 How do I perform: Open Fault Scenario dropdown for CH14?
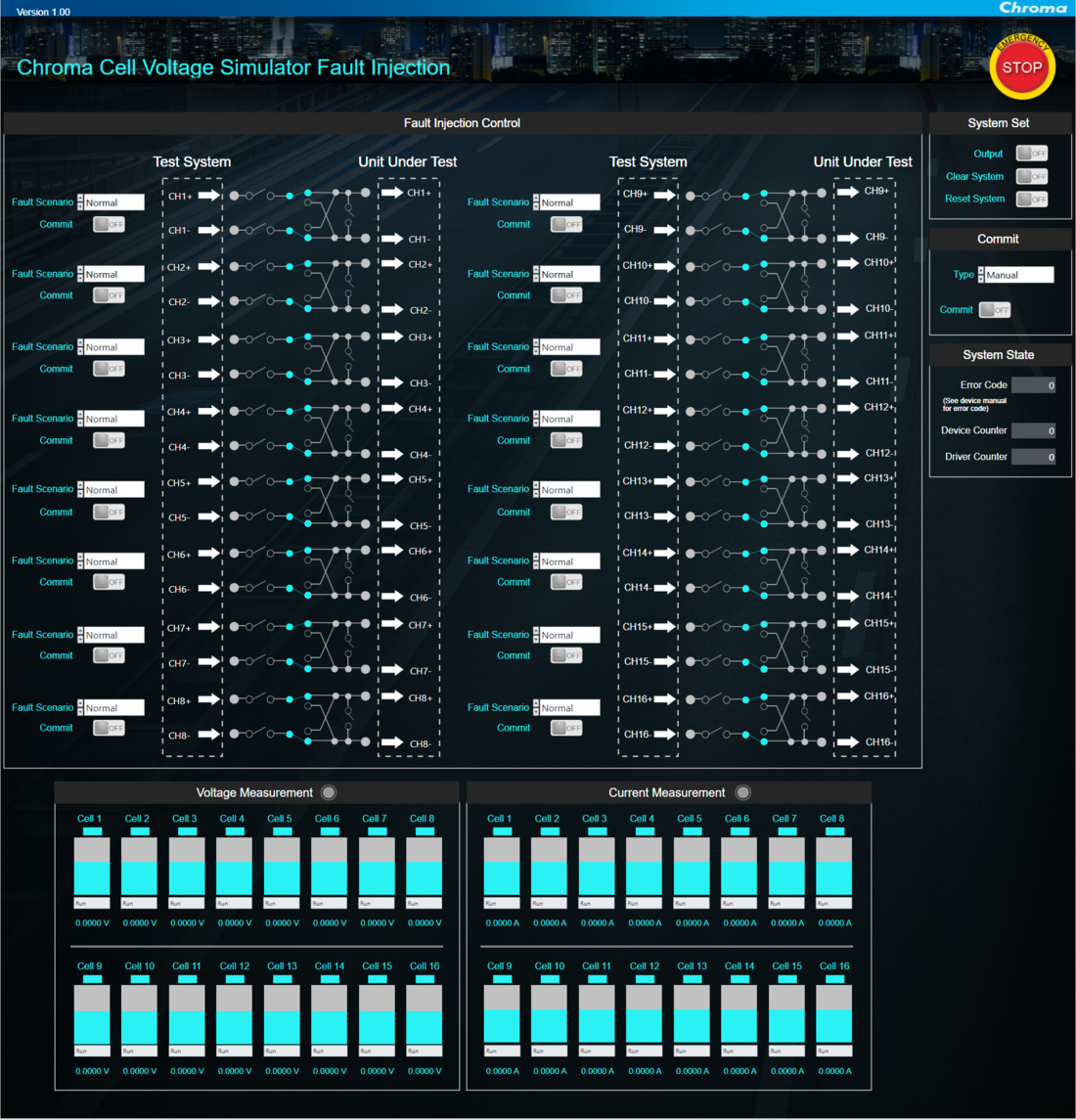[x=566, y=562]
